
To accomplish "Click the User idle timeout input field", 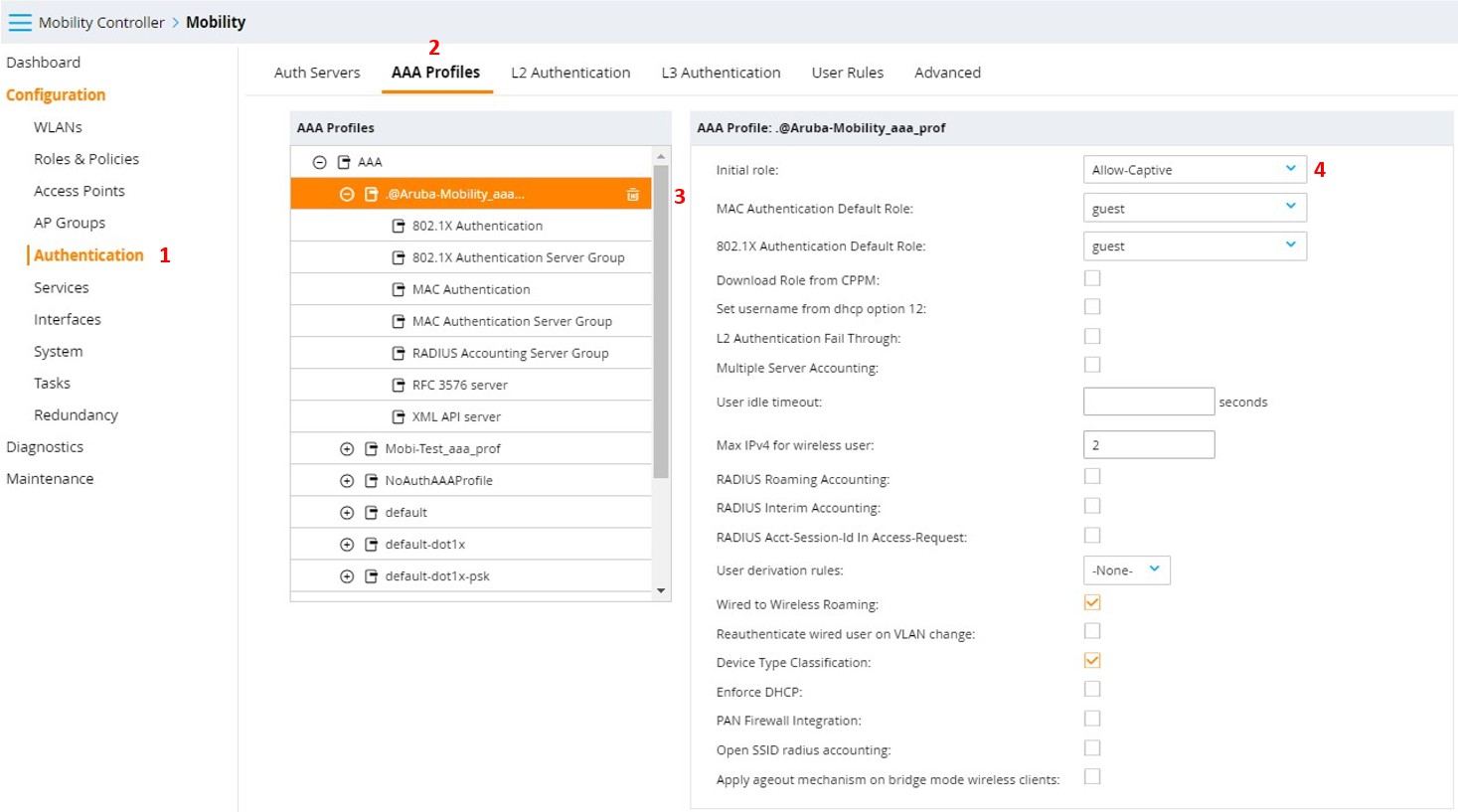I will [1148, 402].
